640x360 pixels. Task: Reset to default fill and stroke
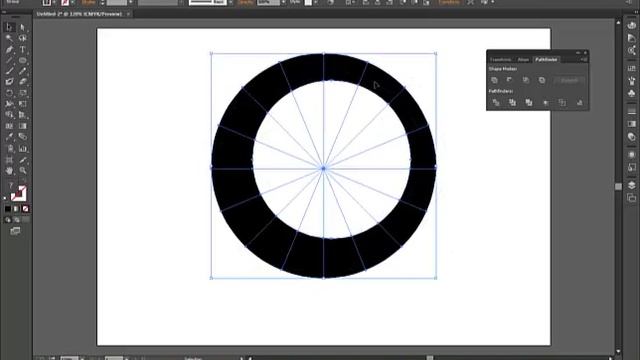(5, 198)
